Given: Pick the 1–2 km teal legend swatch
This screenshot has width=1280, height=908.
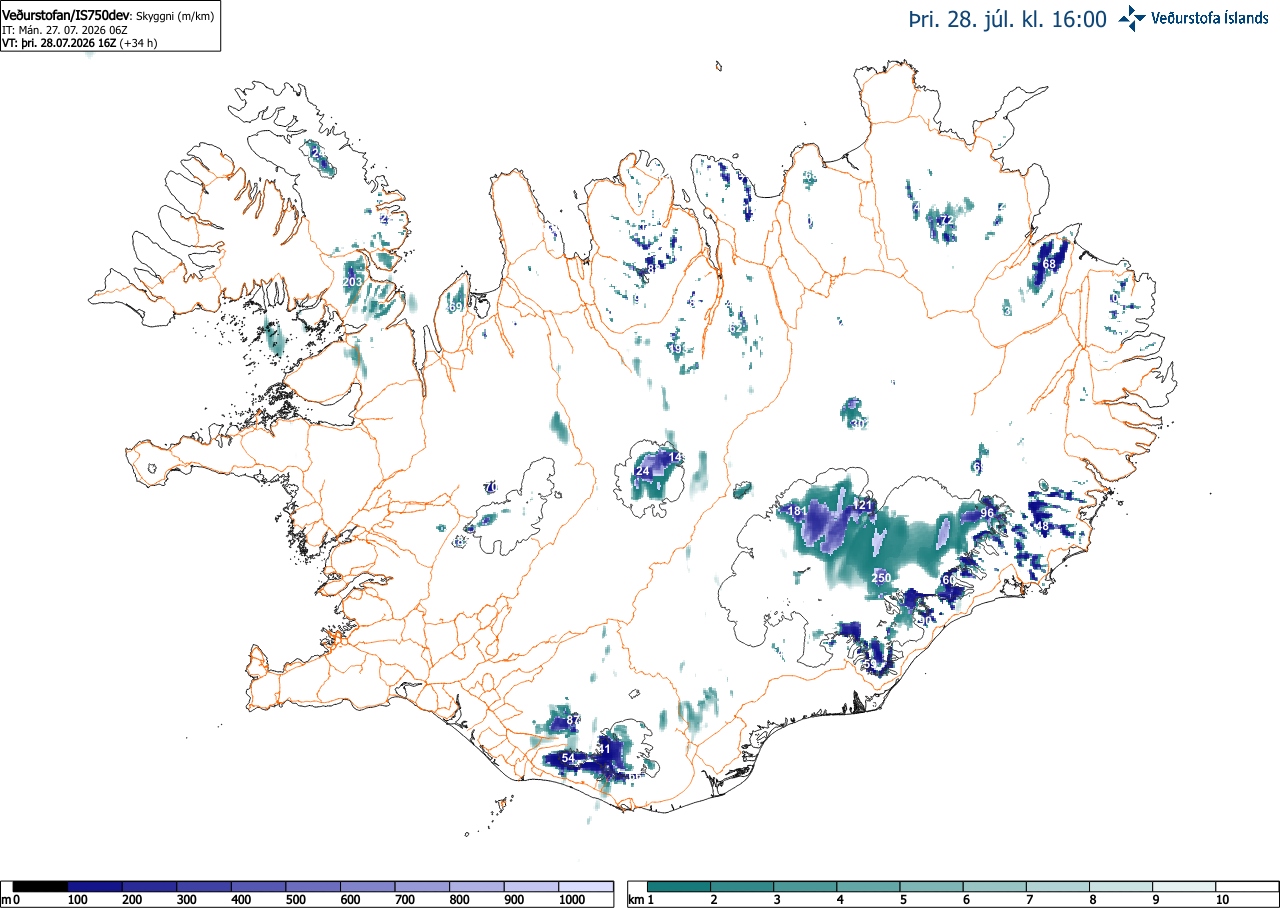Looking at the screenshot, I should point(679,887).
